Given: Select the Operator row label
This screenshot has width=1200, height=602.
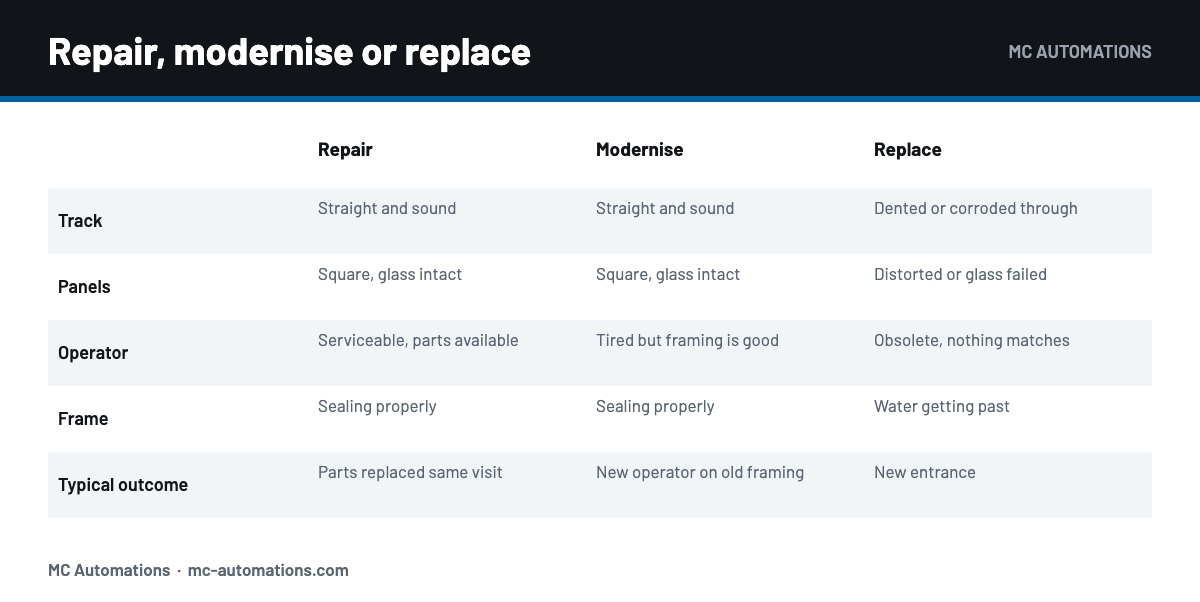Looking at the screenshot, I should pyautogui.click(x=93, y=353).
